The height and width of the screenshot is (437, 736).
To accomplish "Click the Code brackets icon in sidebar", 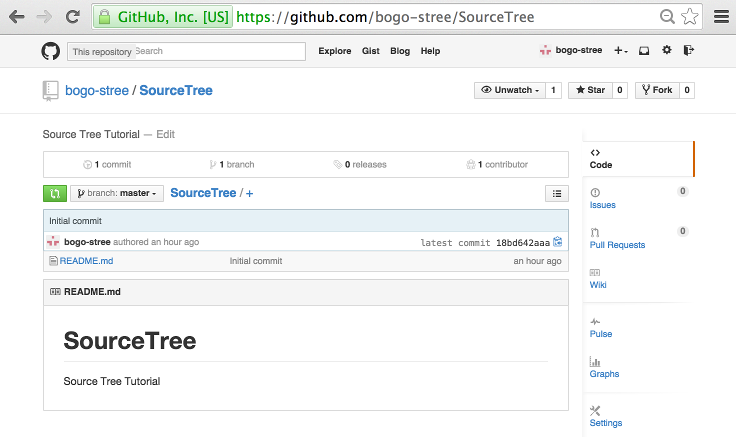I will coord(595,153).
